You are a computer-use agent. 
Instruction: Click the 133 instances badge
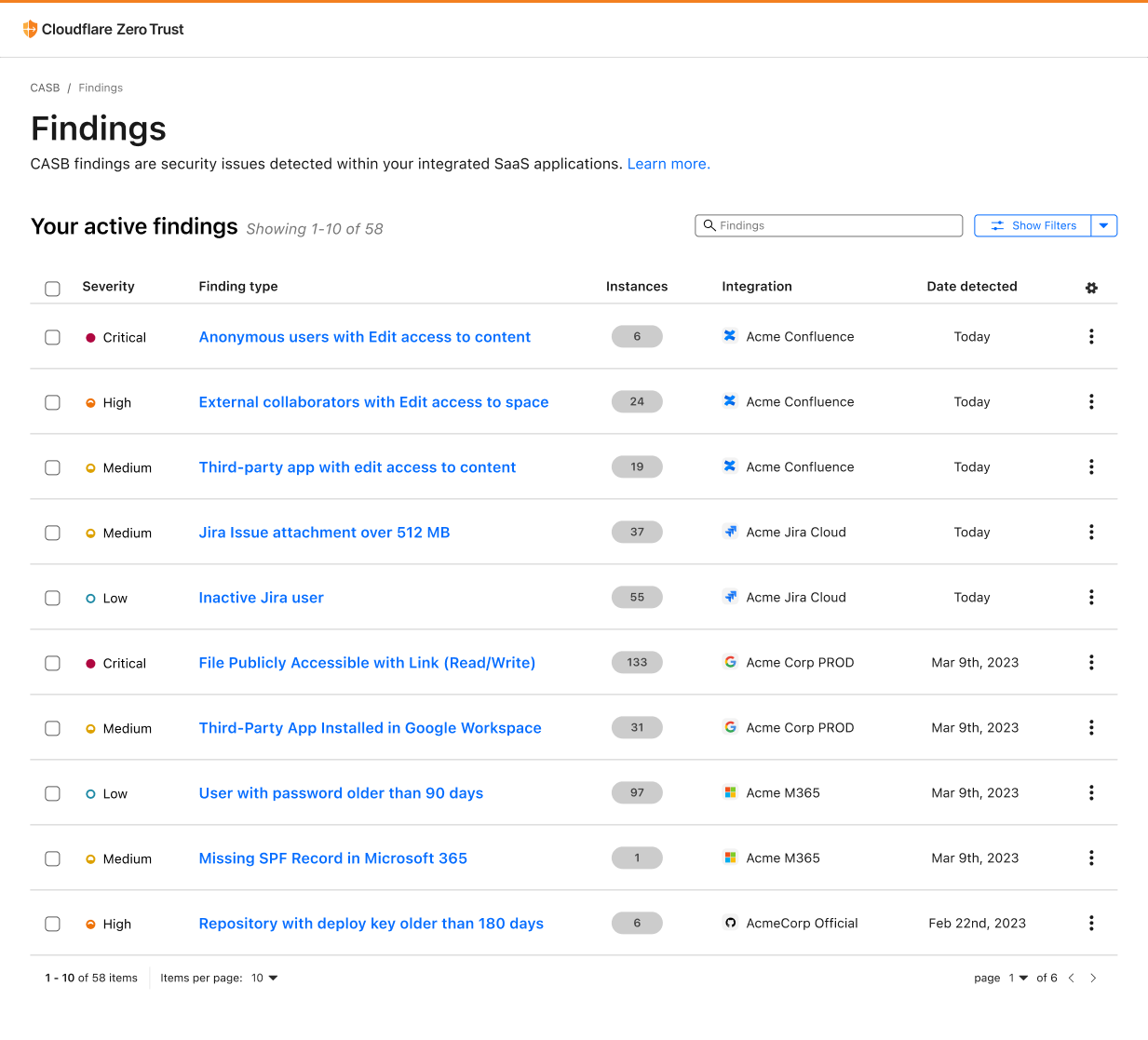pos(637,662)
